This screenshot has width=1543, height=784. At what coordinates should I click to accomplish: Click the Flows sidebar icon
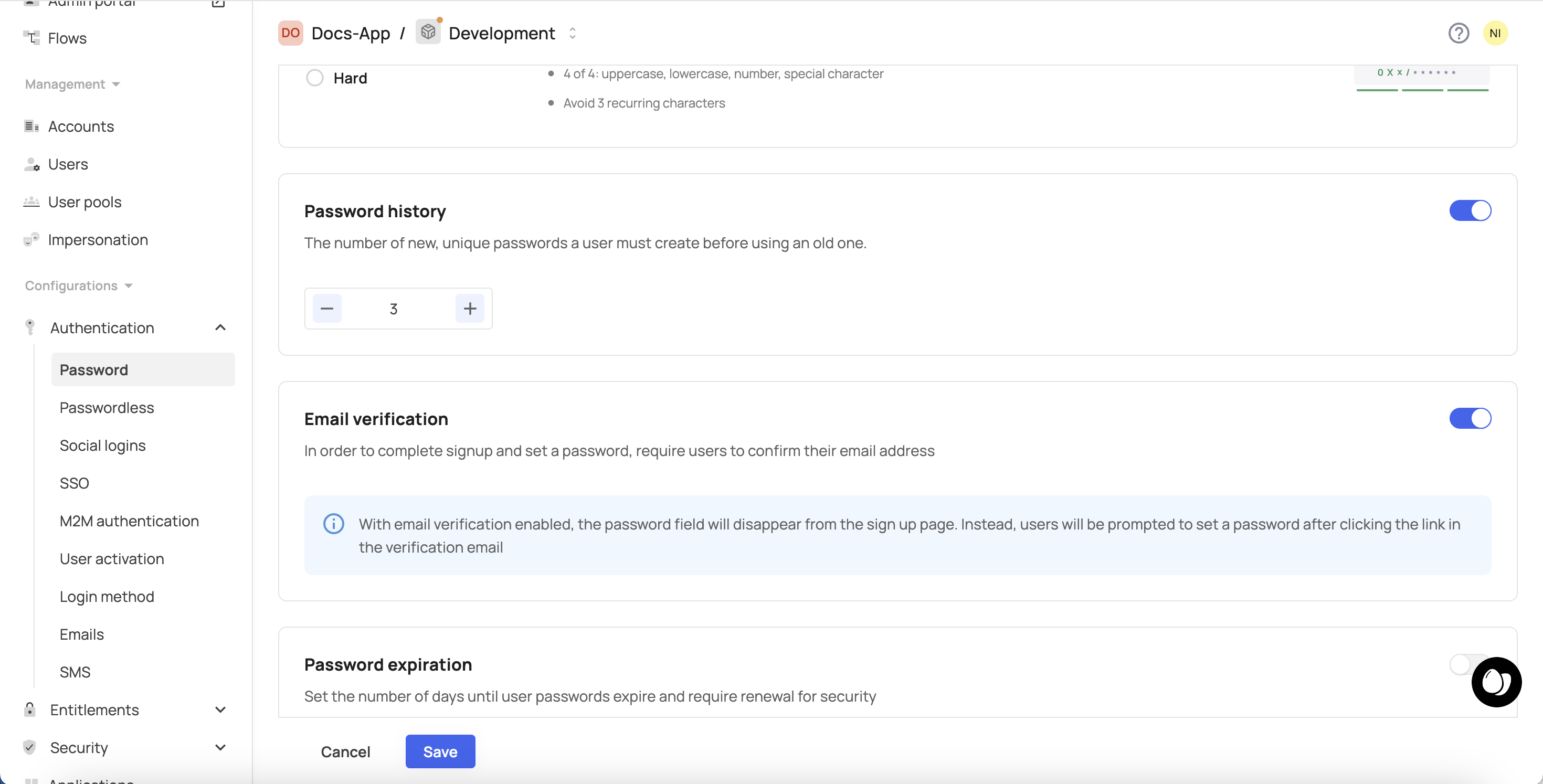coord(31,38)
